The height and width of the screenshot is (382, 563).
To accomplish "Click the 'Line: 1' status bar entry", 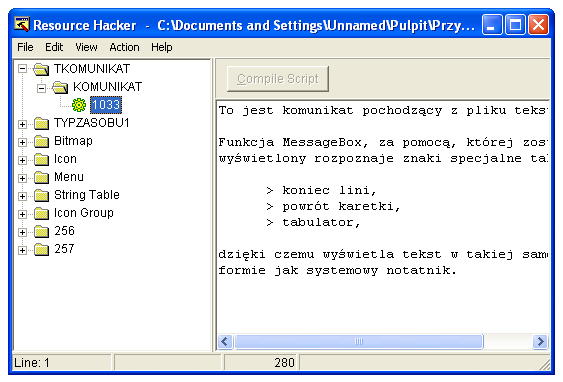I will [32, 363].
